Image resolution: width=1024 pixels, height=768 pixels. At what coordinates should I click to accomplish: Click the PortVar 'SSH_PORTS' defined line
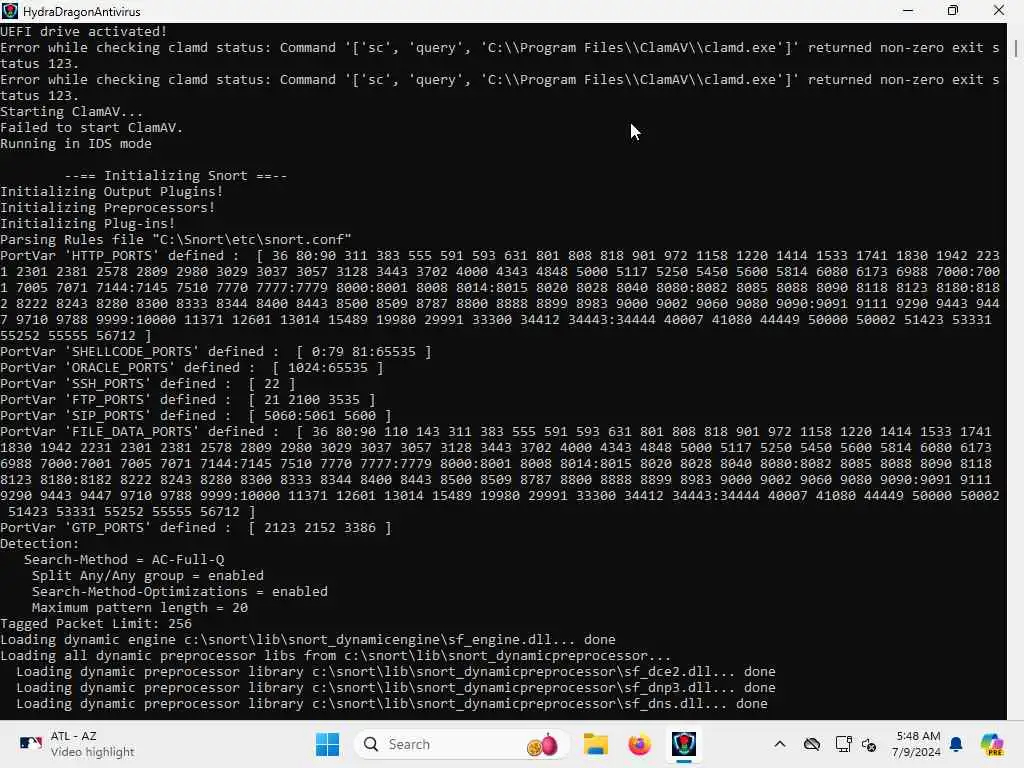click(x=148, y=383)
